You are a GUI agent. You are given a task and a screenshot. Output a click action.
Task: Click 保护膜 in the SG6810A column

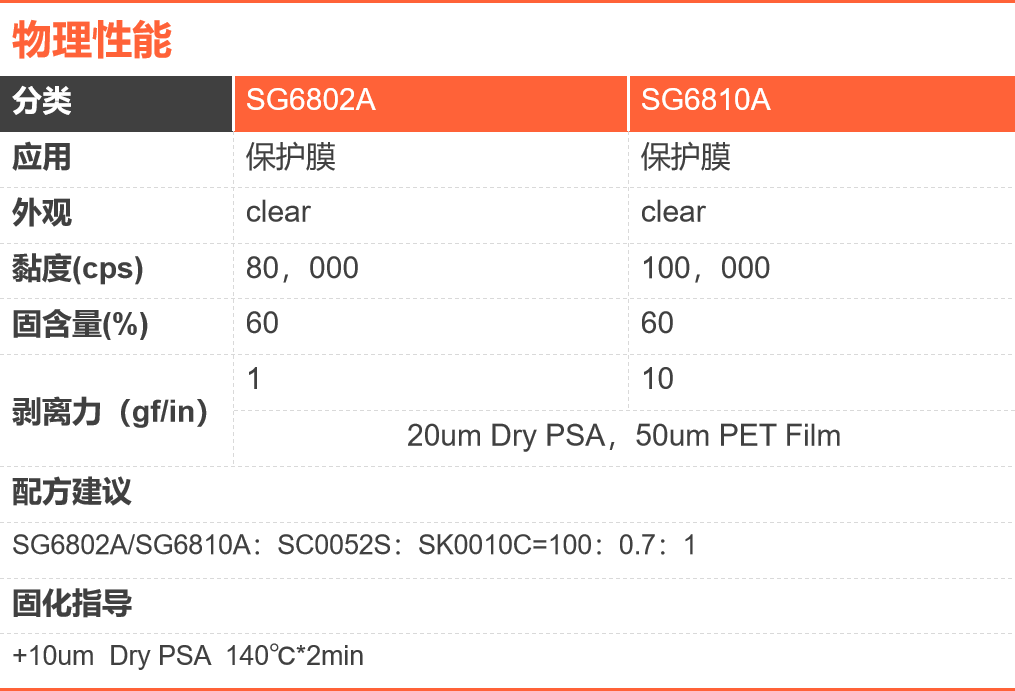point(686,157)
